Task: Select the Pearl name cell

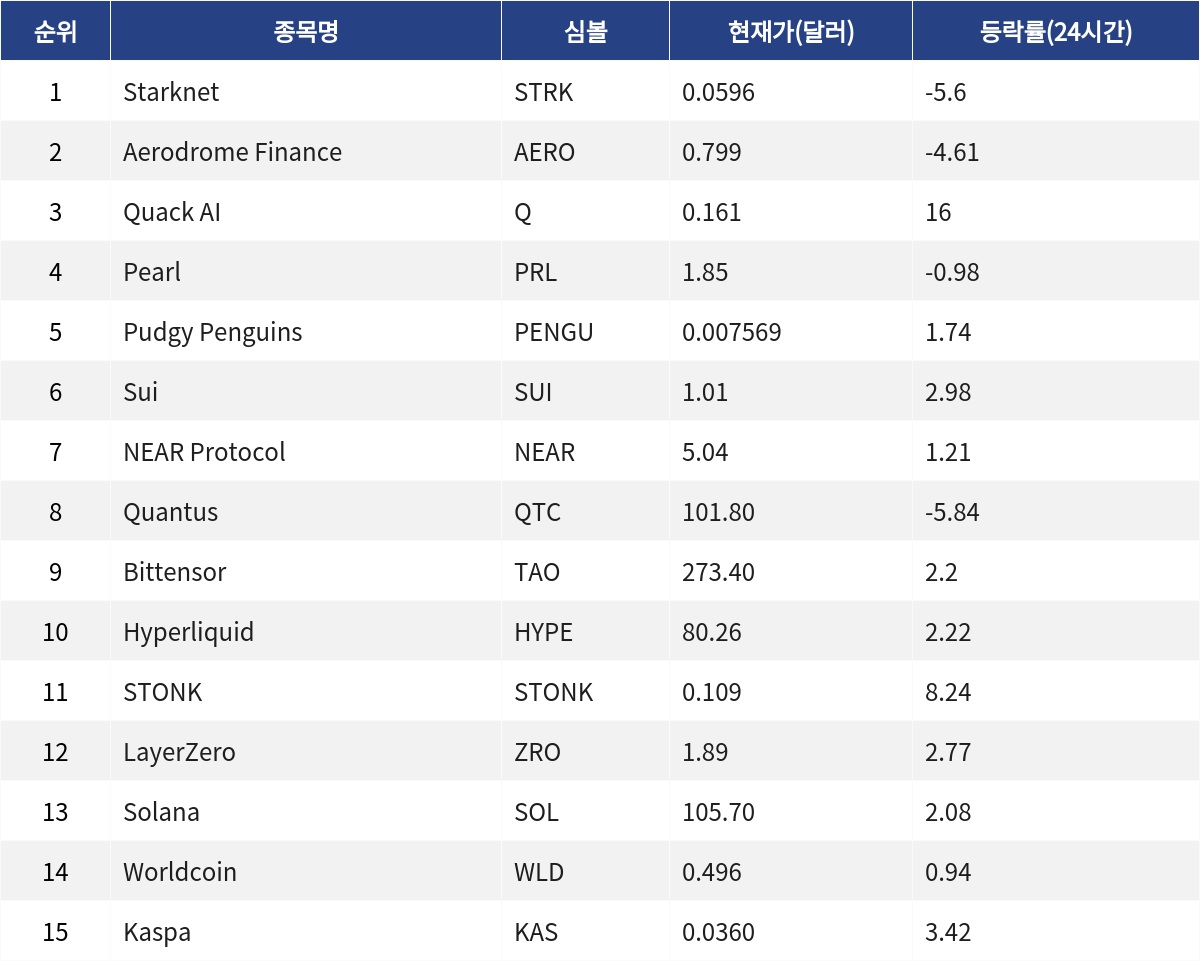Action: 306,272
